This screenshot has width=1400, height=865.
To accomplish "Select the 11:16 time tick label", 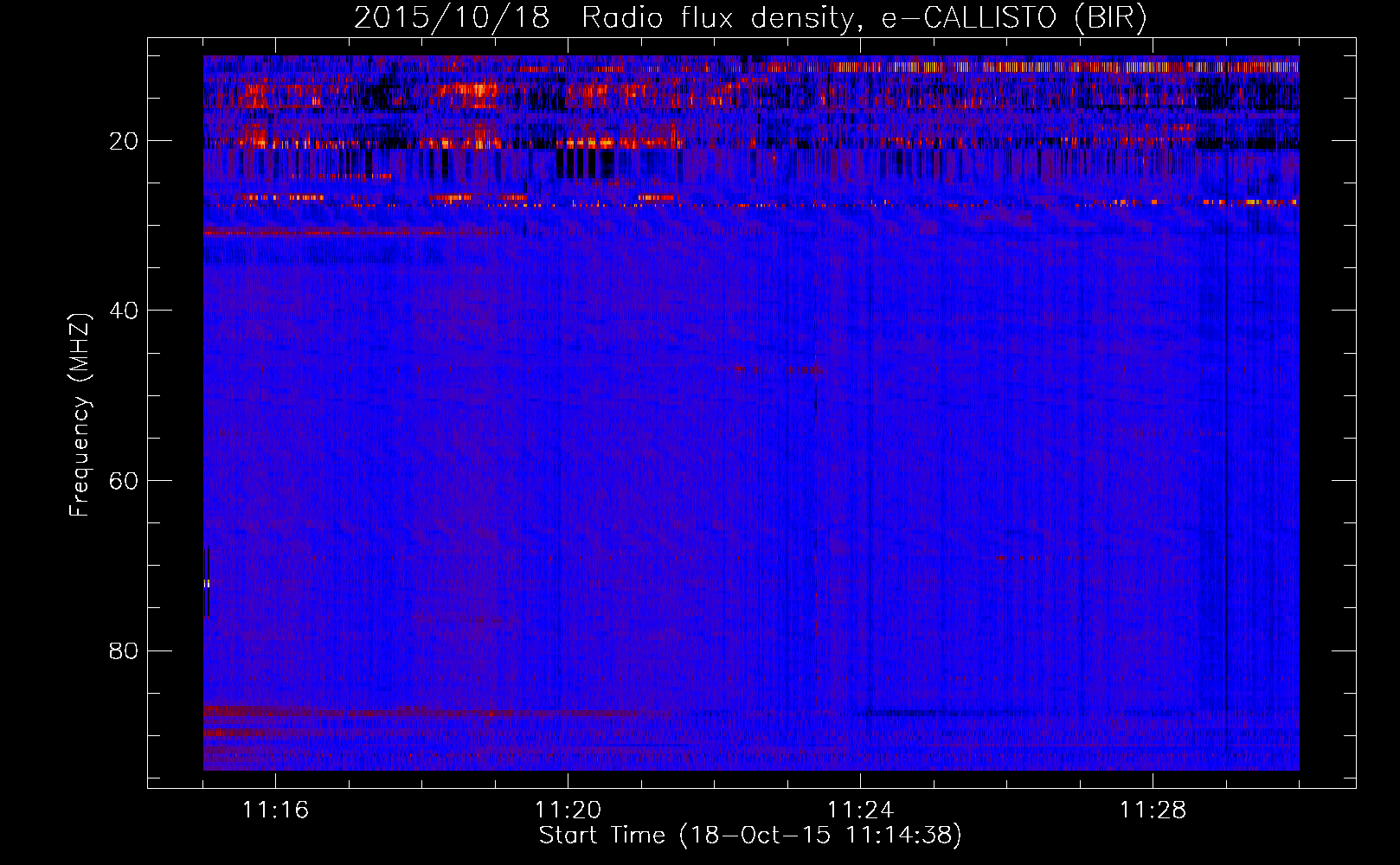I will coord(275,810).
